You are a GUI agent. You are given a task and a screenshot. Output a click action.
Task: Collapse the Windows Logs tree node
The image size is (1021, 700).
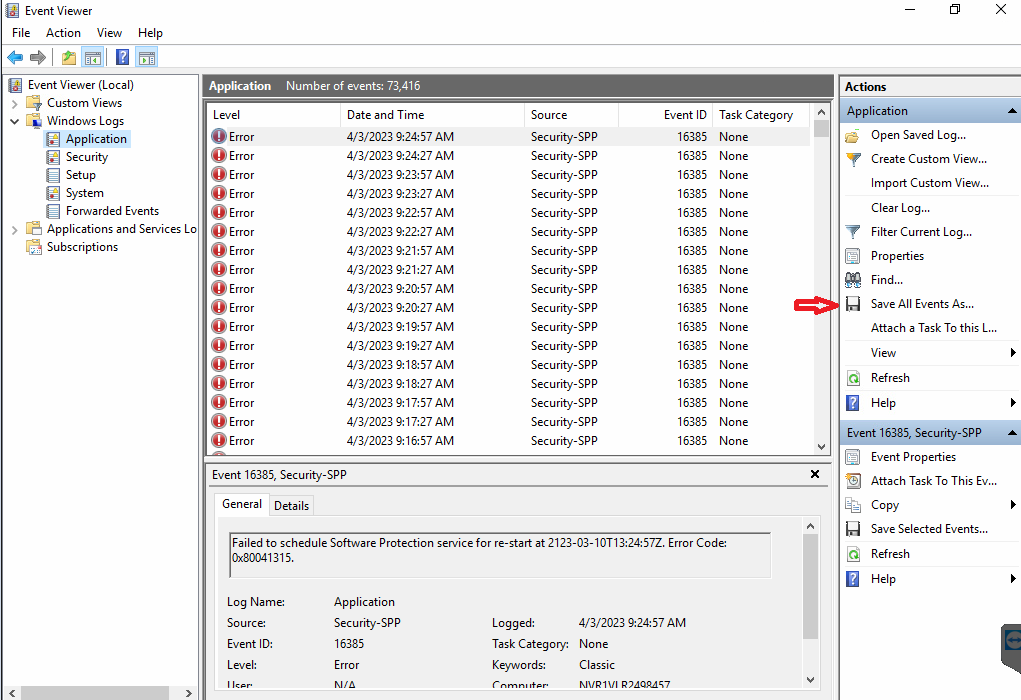[14, 121]
